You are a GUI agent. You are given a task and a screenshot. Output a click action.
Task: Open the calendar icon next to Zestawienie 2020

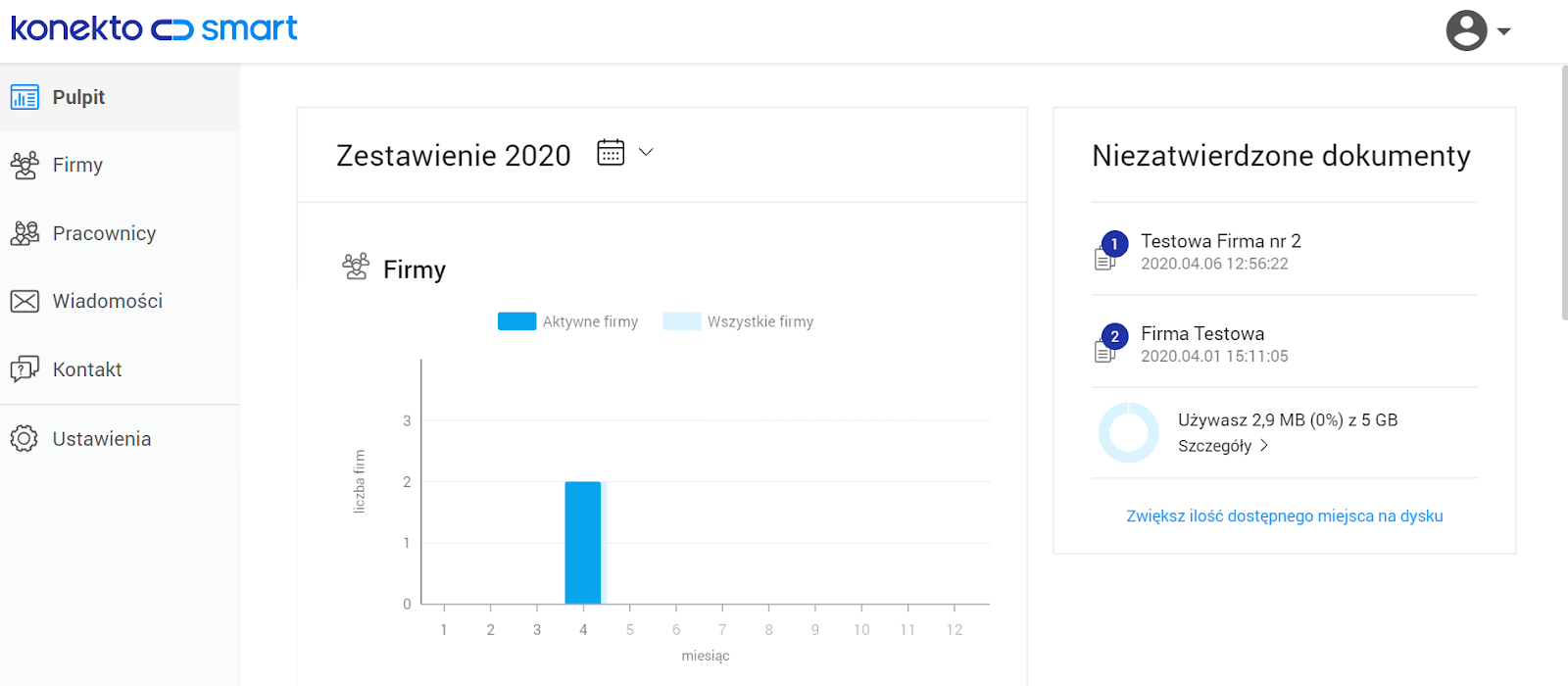pyautogui.click(x=611, y=152)
